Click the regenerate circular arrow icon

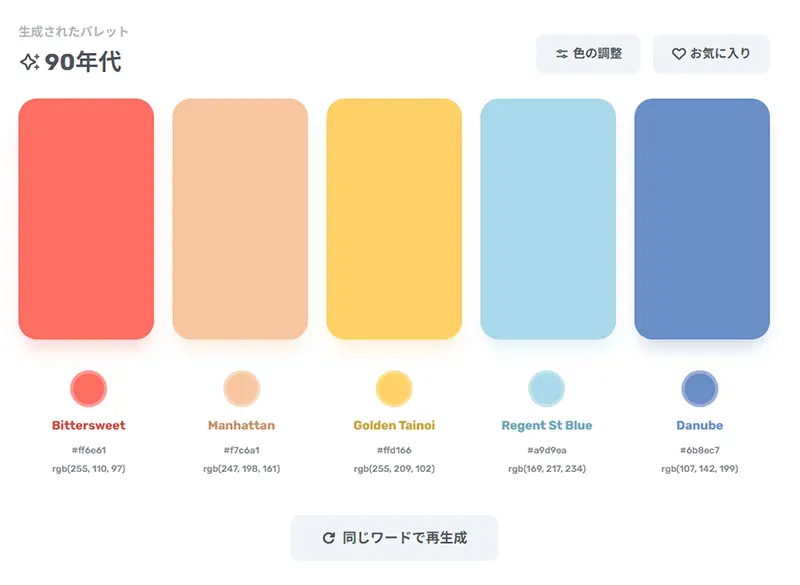coord(329,538)
